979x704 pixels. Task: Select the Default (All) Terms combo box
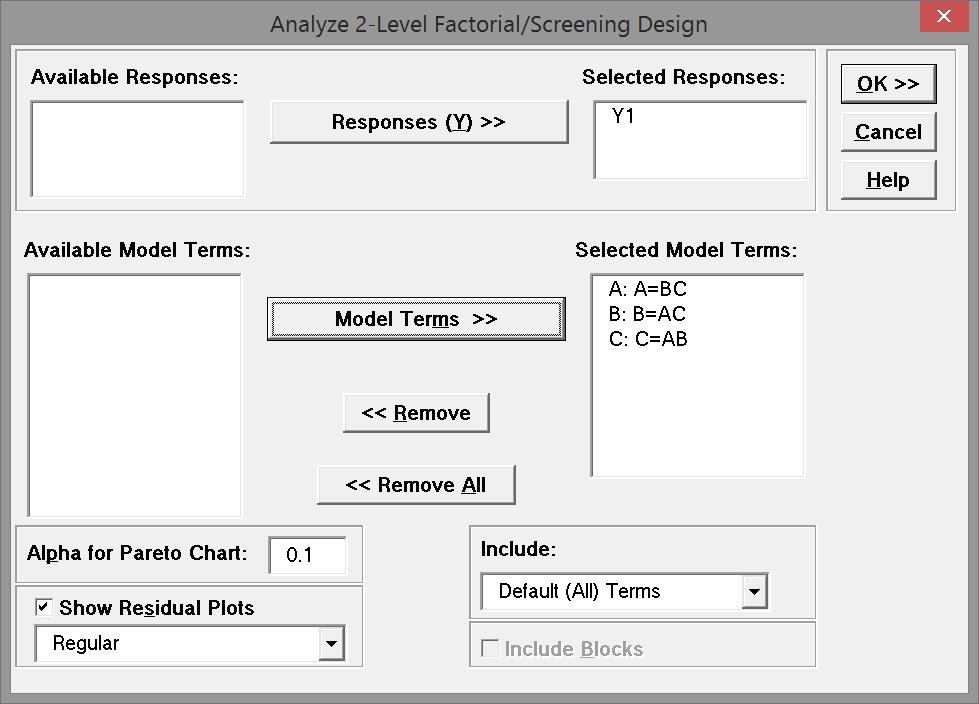610,592
